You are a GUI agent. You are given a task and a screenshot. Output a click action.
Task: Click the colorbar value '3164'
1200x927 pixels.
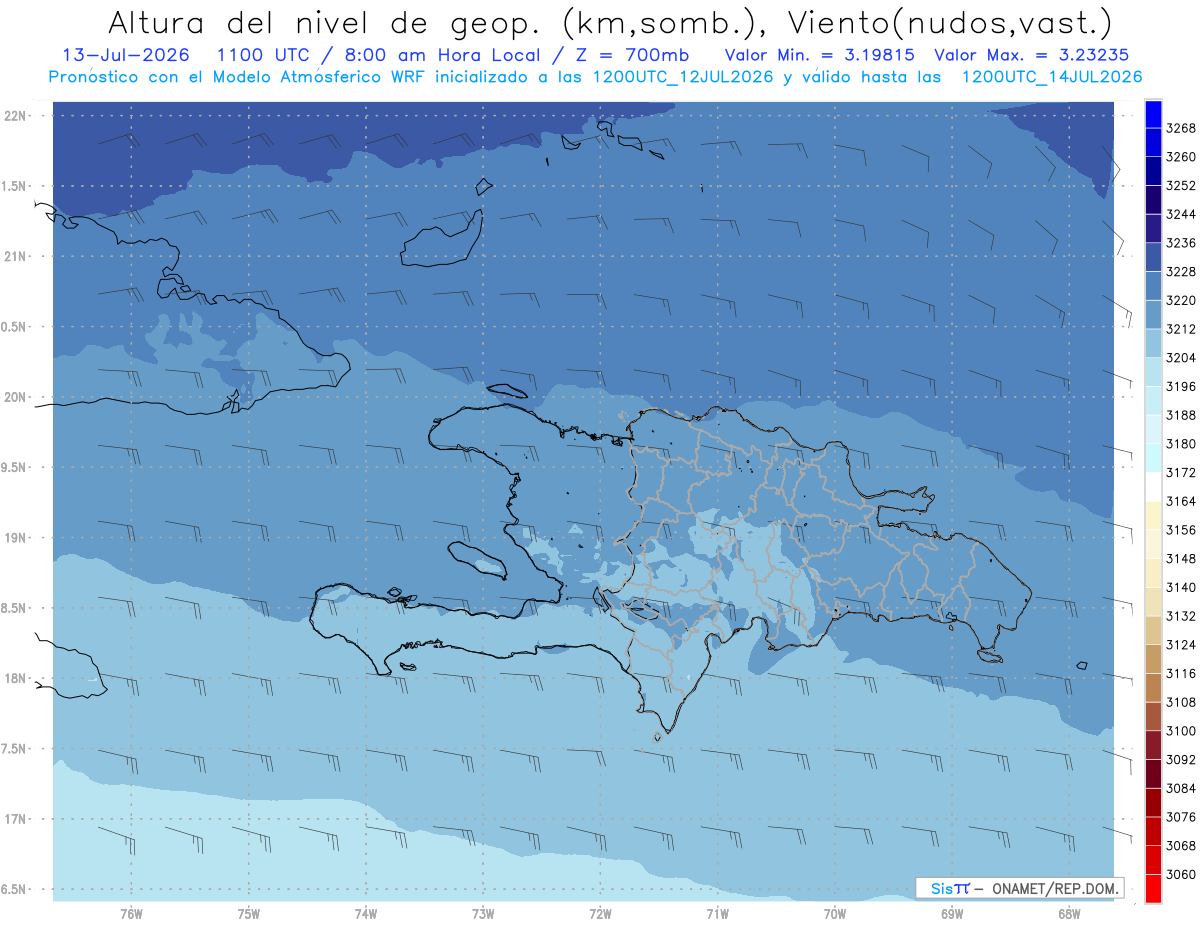tap(1181, 501)
